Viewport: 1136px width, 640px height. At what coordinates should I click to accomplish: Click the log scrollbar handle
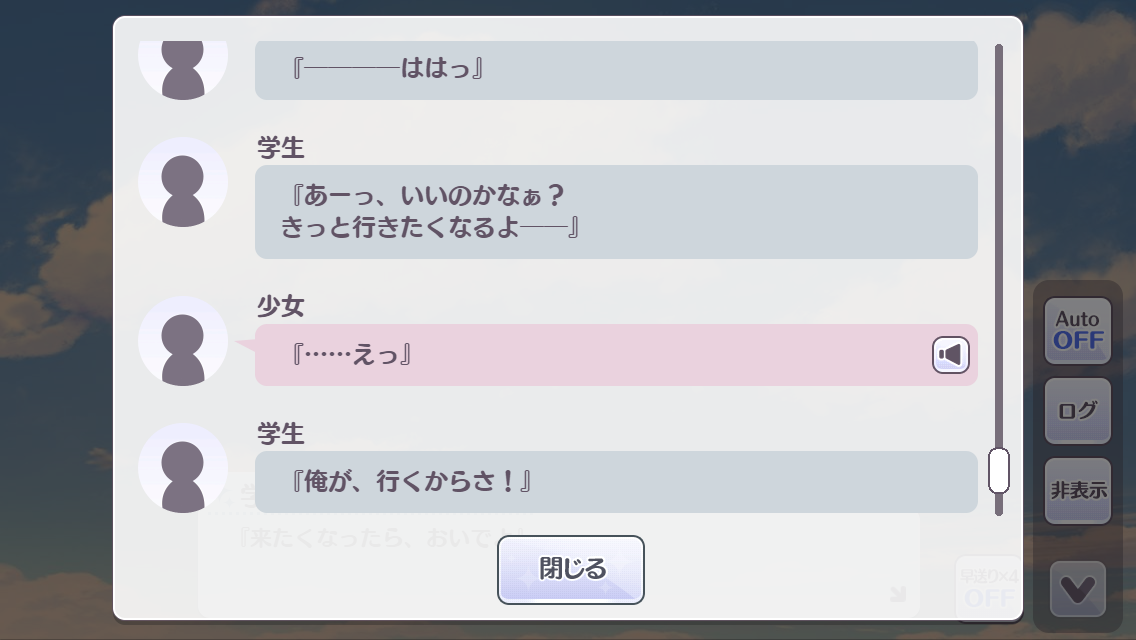(998, 470)
